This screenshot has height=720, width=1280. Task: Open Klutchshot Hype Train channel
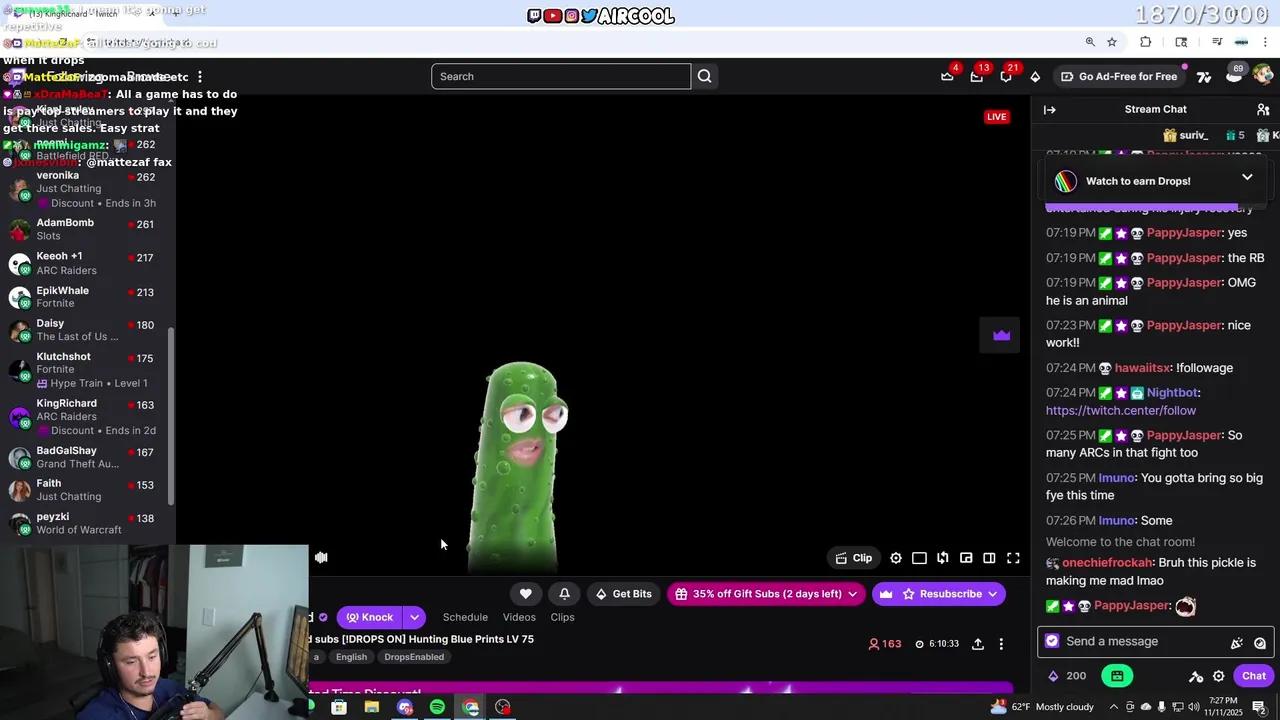coord(87,369)
